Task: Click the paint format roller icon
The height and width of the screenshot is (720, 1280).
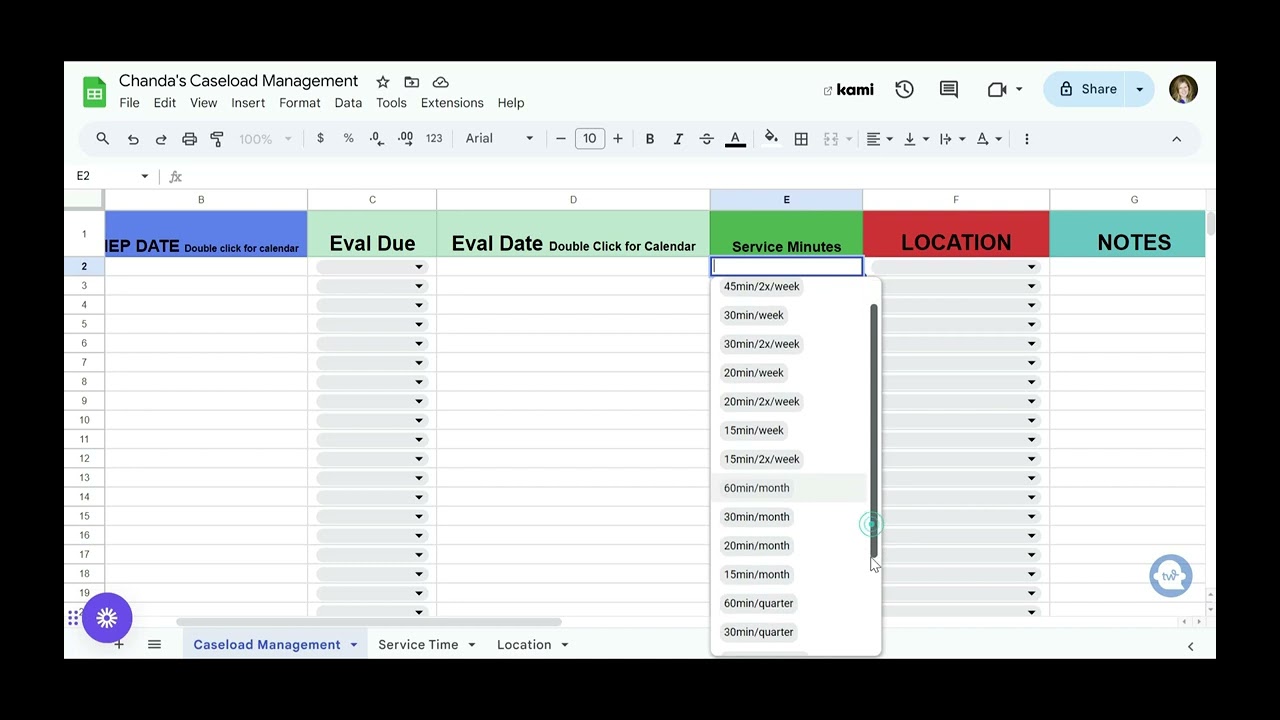Action: (217, 139)
